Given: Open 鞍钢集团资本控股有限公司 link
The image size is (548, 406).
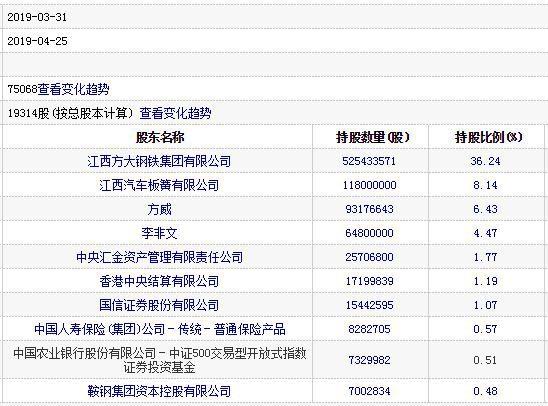Looking at the screenshot, I should click(159, 391).
